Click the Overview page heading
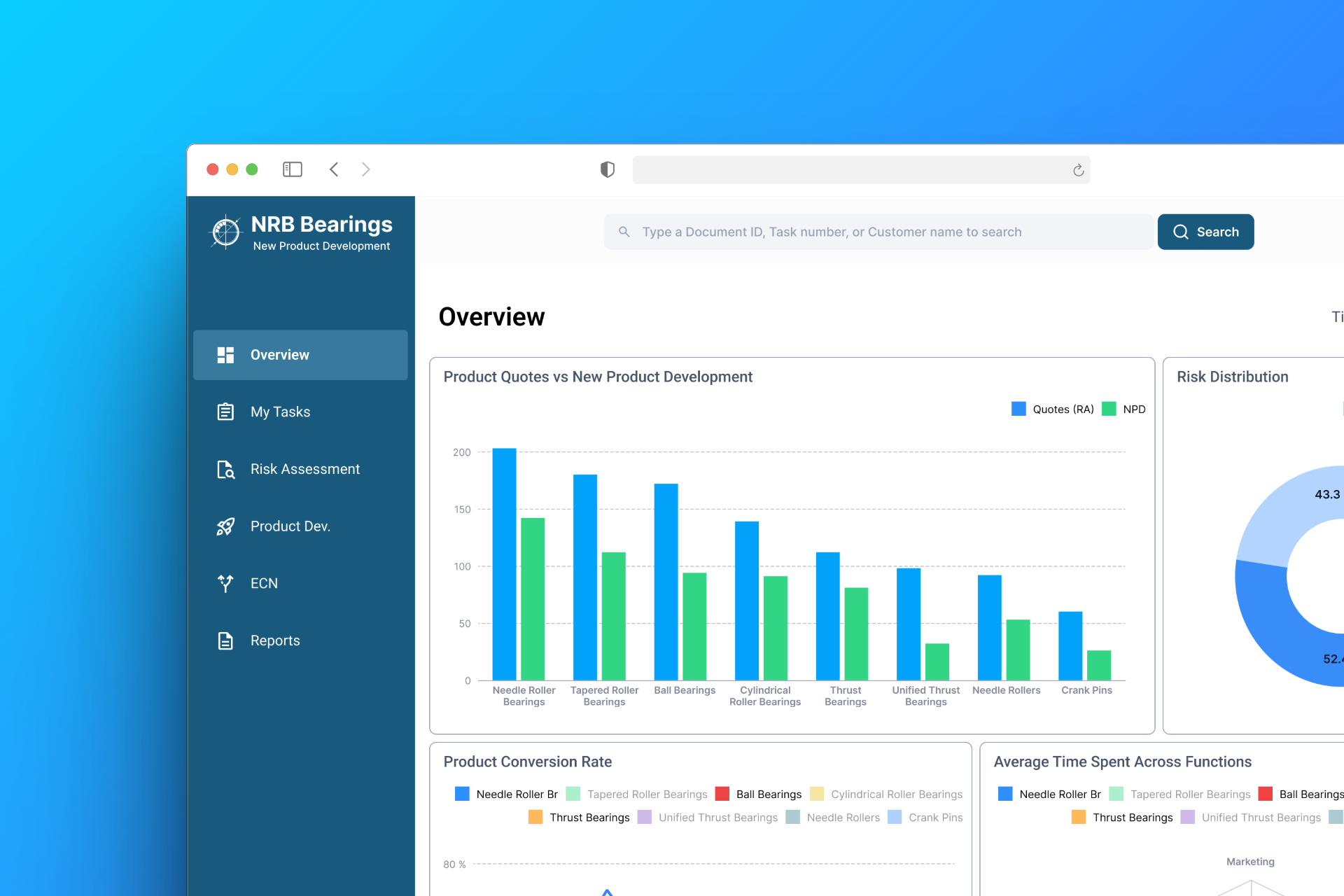The image size is (1344, 896). point(491,317)
